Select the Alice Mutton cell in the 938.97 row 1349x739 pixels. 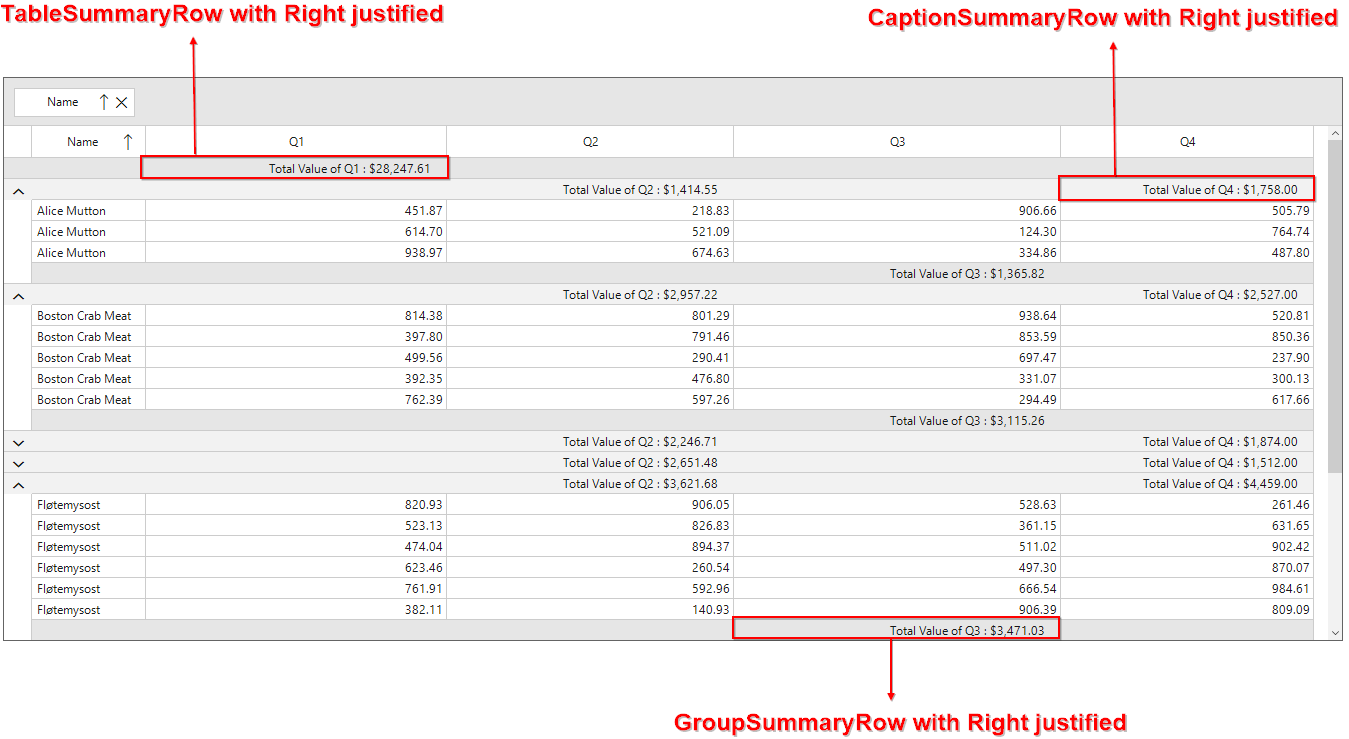coord(89,253)
